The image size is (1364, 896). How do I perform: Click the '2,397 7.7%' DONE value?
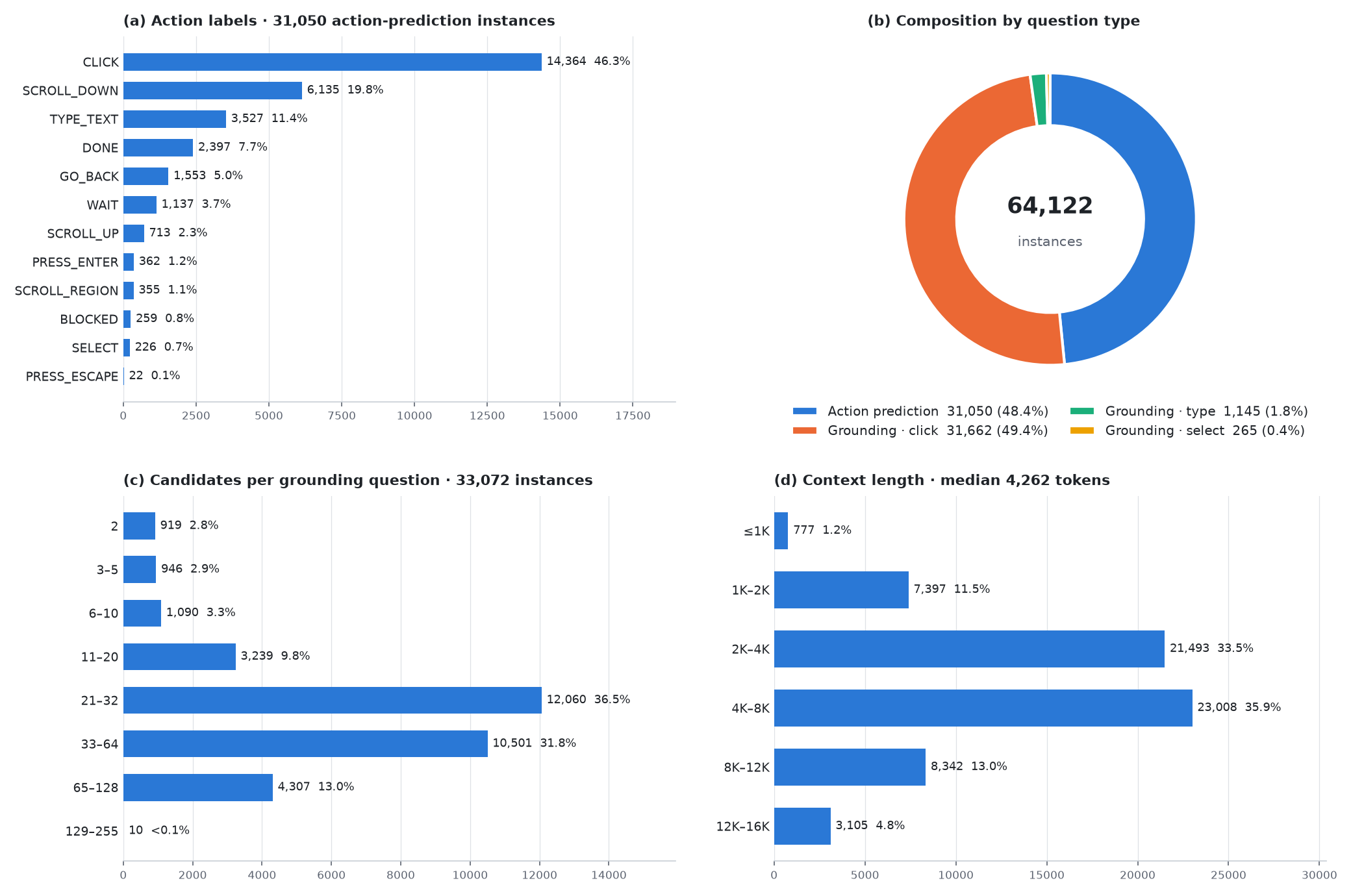pyautogui.click(x=233, y=147)
